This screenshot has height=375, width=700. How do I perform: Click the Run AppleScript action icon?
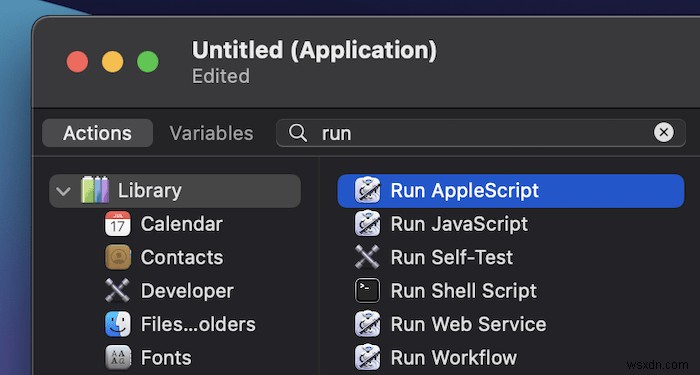(367, 191)
